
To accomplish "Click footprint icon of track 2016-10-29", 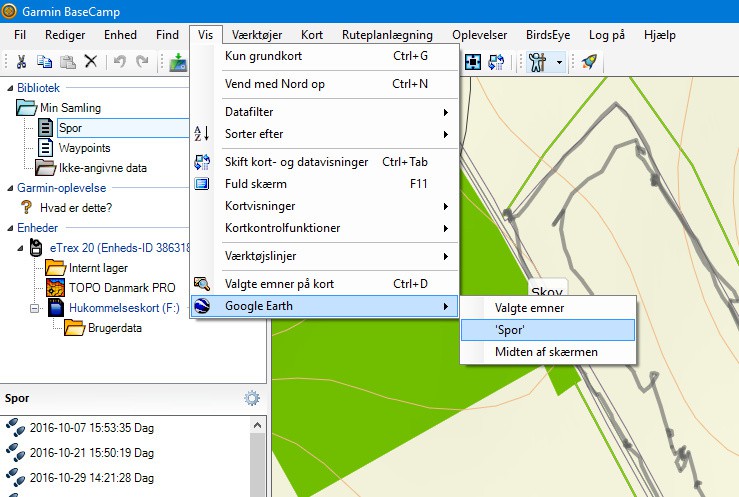I will [x=16, y=477].
